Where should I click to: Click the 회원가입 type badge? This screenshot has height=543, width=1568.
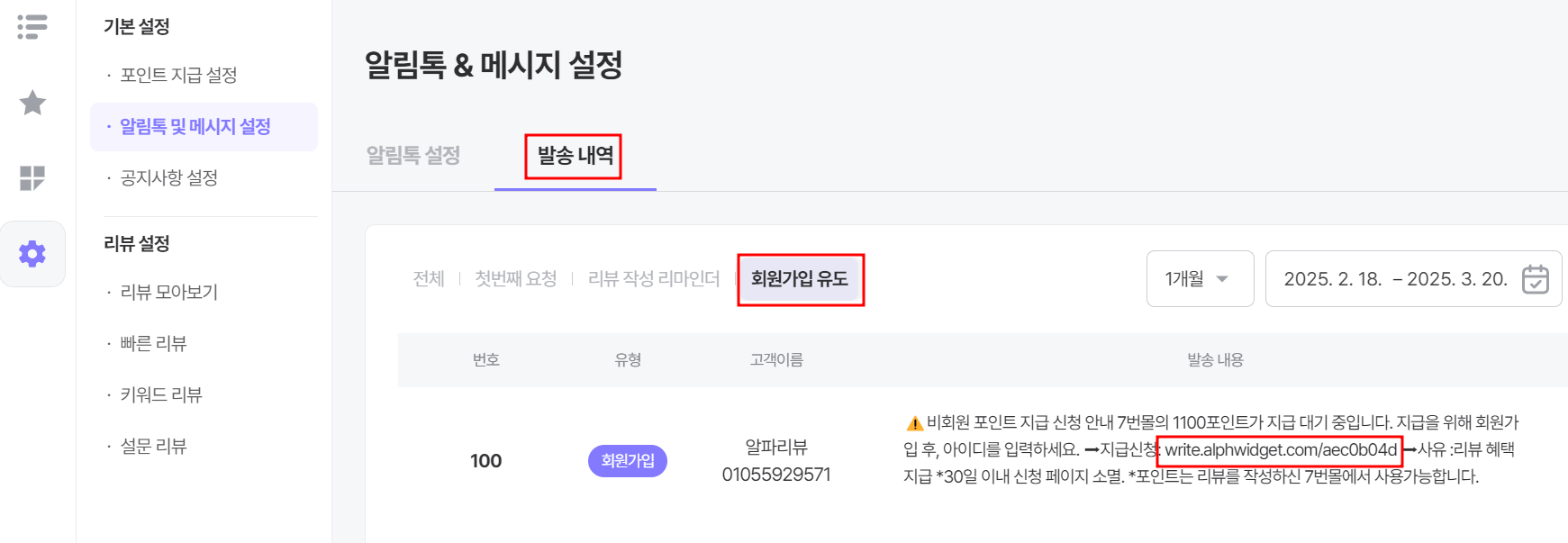point(628,461)
